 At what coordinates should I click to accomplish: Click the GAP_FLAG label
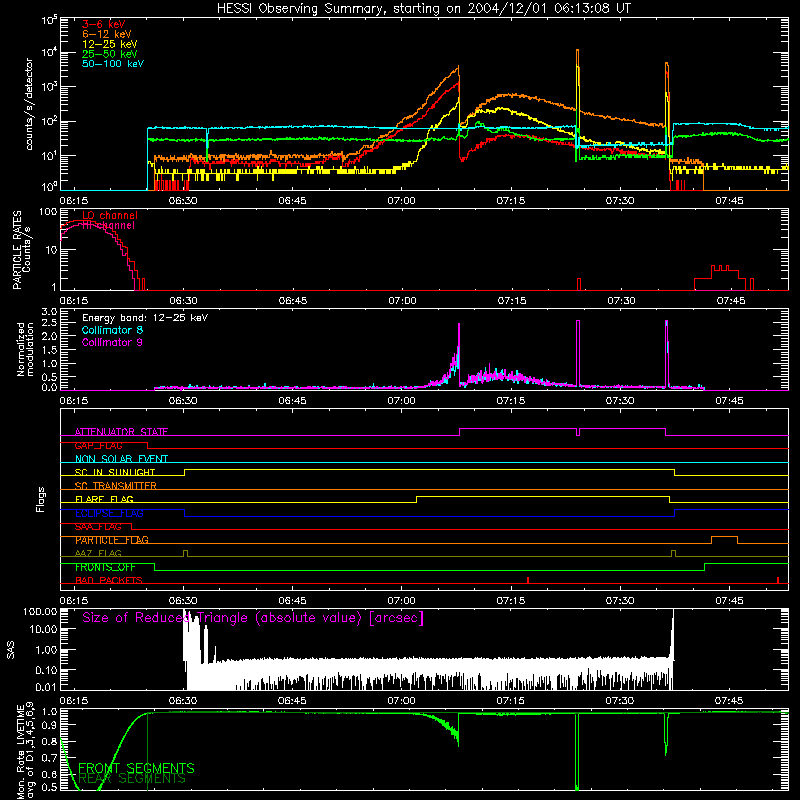98,445
